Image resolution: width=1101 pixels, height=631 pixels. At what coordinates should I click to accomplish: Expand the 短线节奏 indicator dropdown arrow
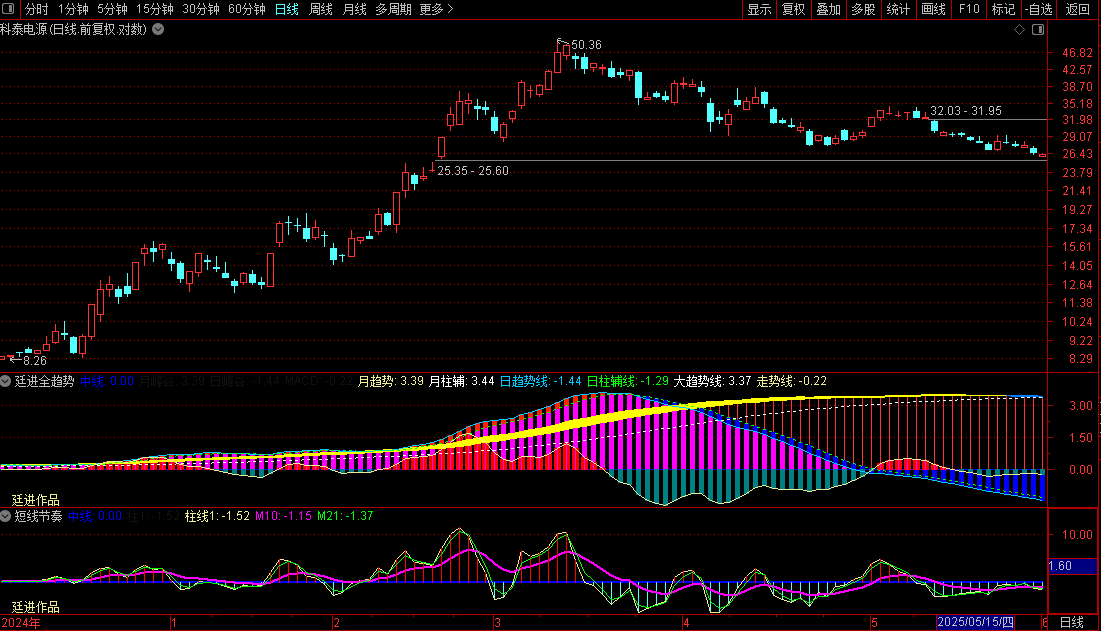coord(6,516)
